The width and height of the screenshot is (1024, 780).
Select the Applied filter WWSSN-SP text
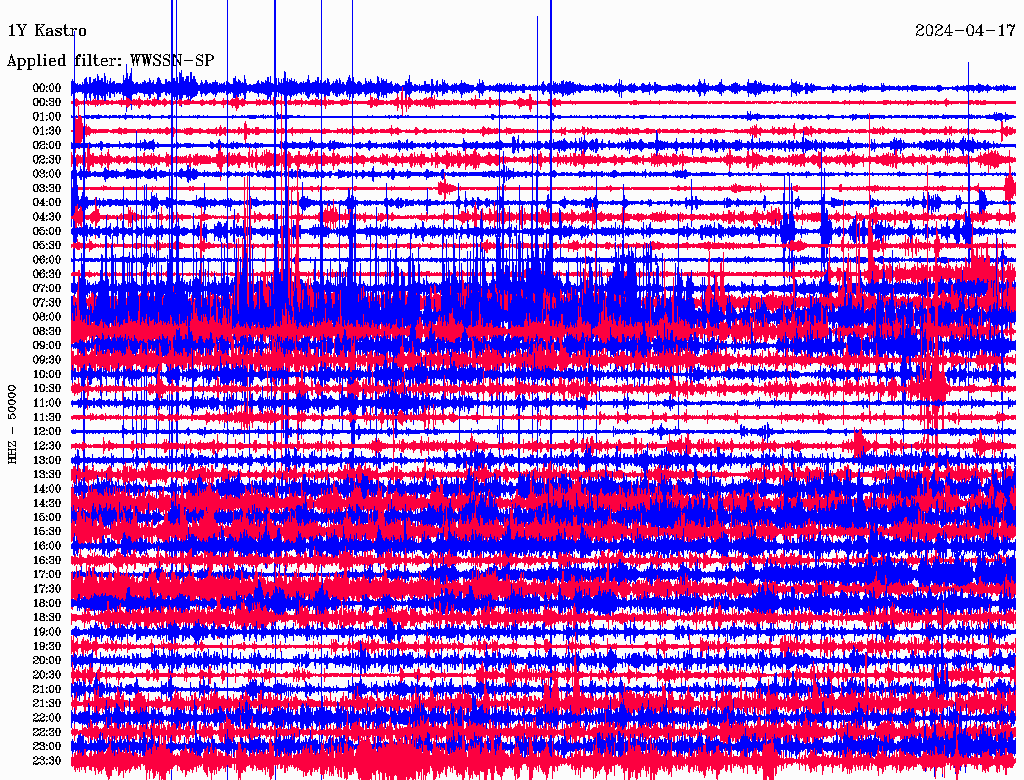pyautogui.click(x=110, y=61)
